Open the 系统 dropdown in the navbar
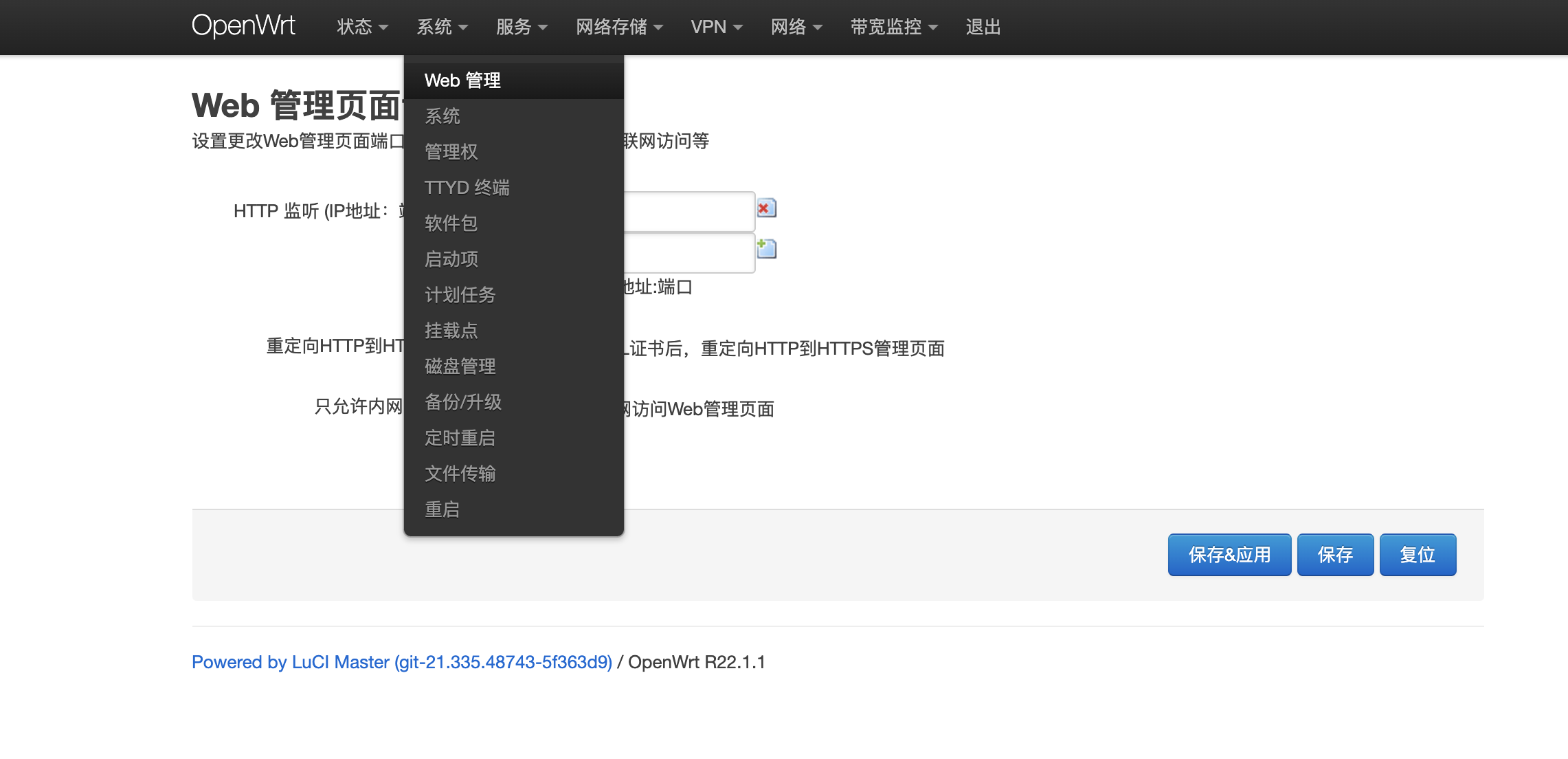Viewport: 1568px width, 759px height. pos(442,27)
